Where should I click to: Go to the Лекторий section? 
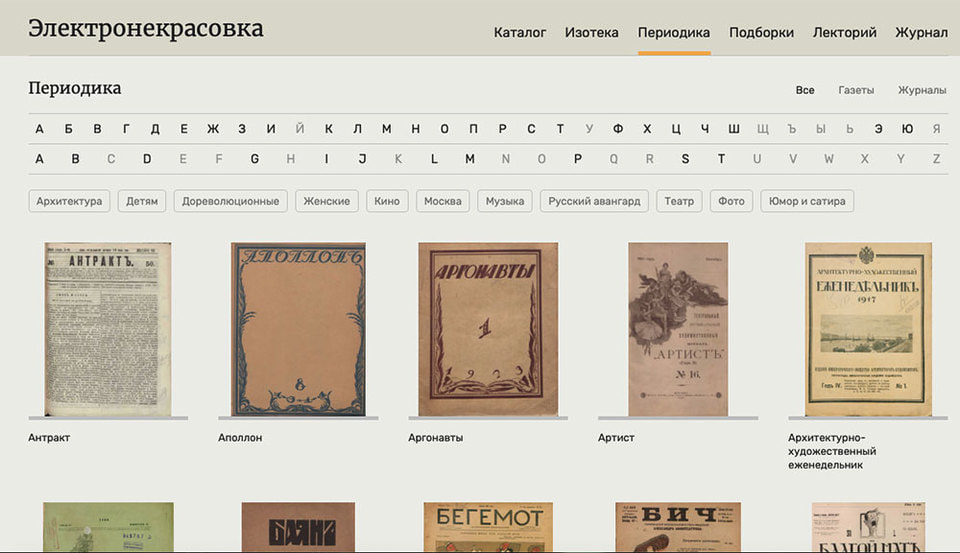tap(844, 32)
